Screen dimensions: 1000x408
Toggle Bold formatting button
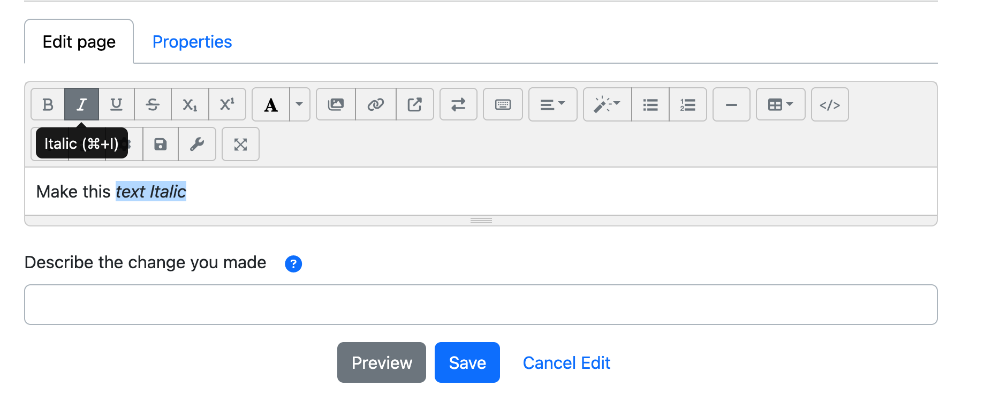point(48,105)
